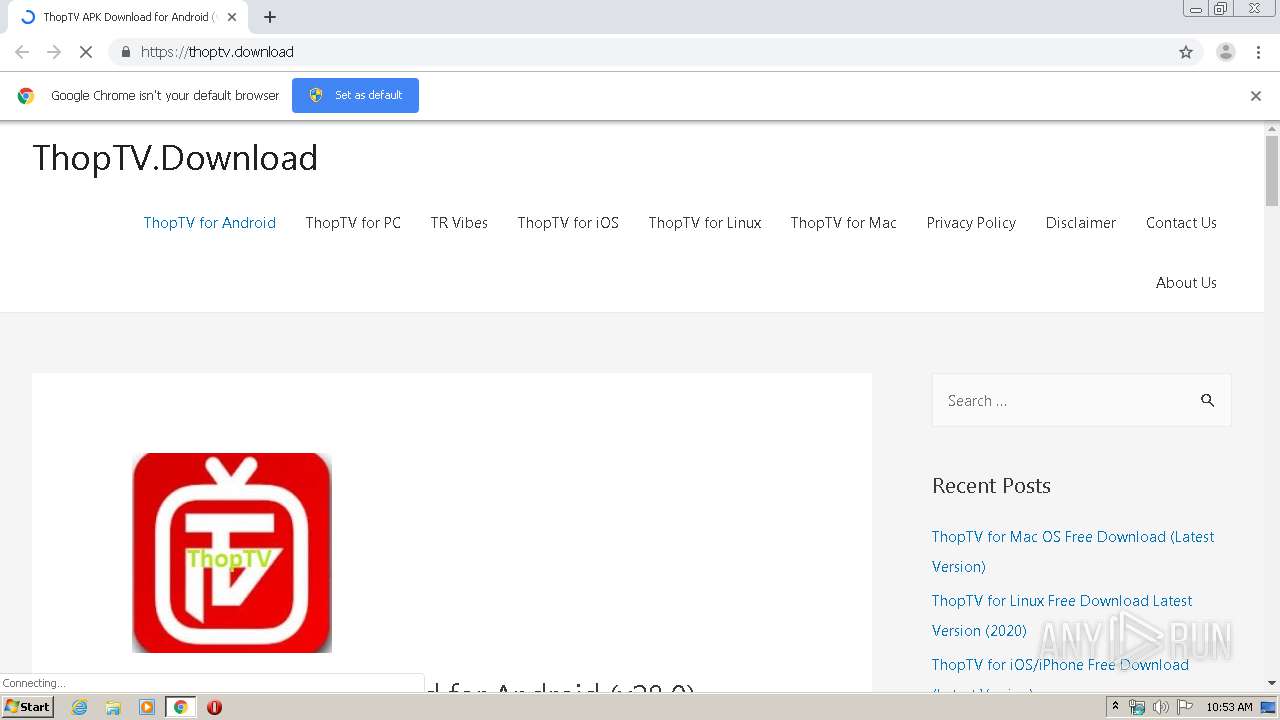1280x720 pixels.
Task: Click the red ThopTV logo image
Action: pyautogui.click(x=232, y=553)
